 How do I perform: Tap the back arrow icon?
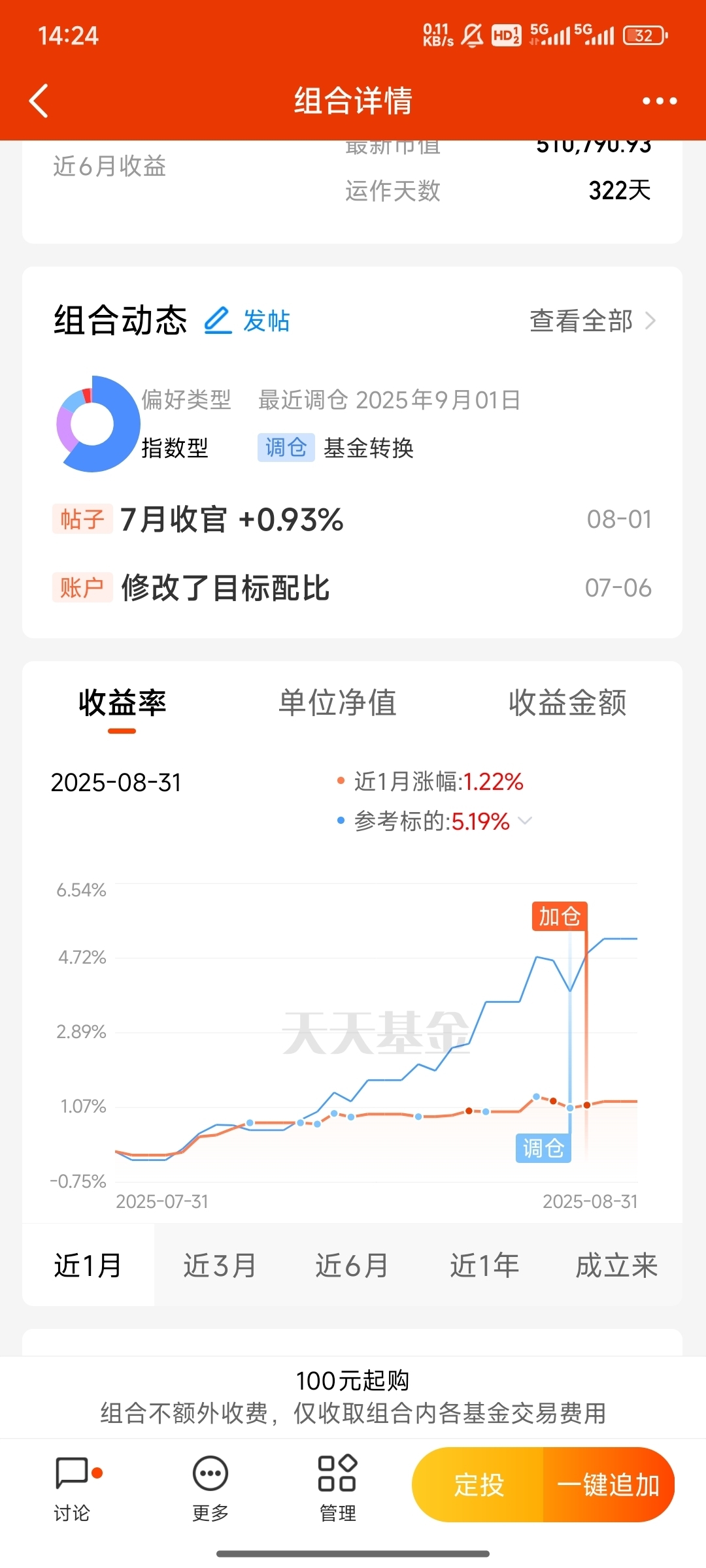[39, 101]
